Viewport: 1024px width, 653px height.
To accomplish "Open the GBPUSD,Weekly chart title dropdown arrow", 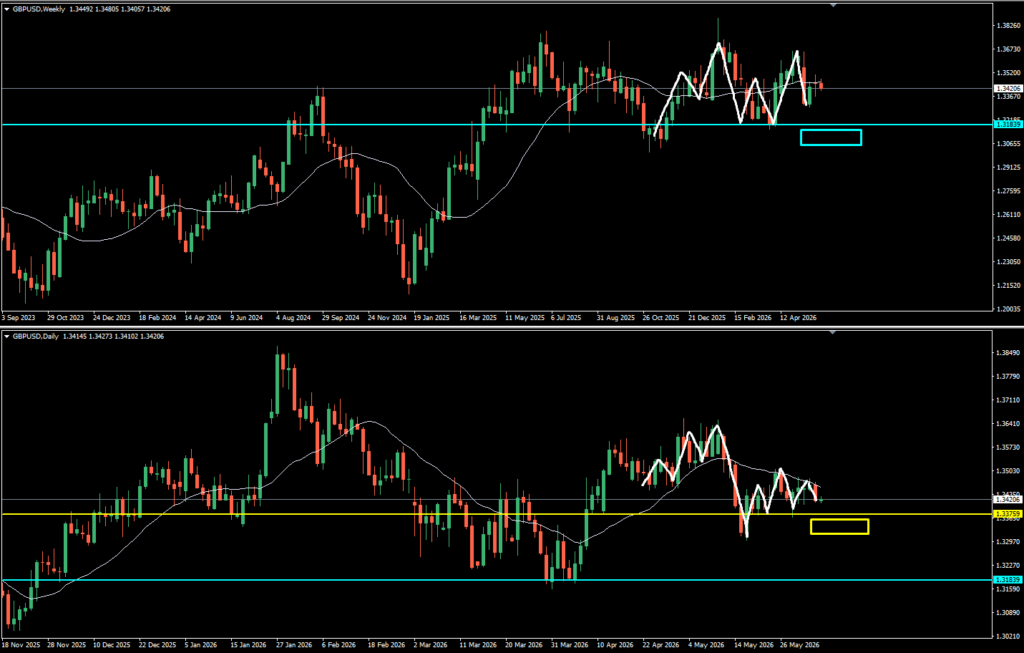I will coord(7,9).
